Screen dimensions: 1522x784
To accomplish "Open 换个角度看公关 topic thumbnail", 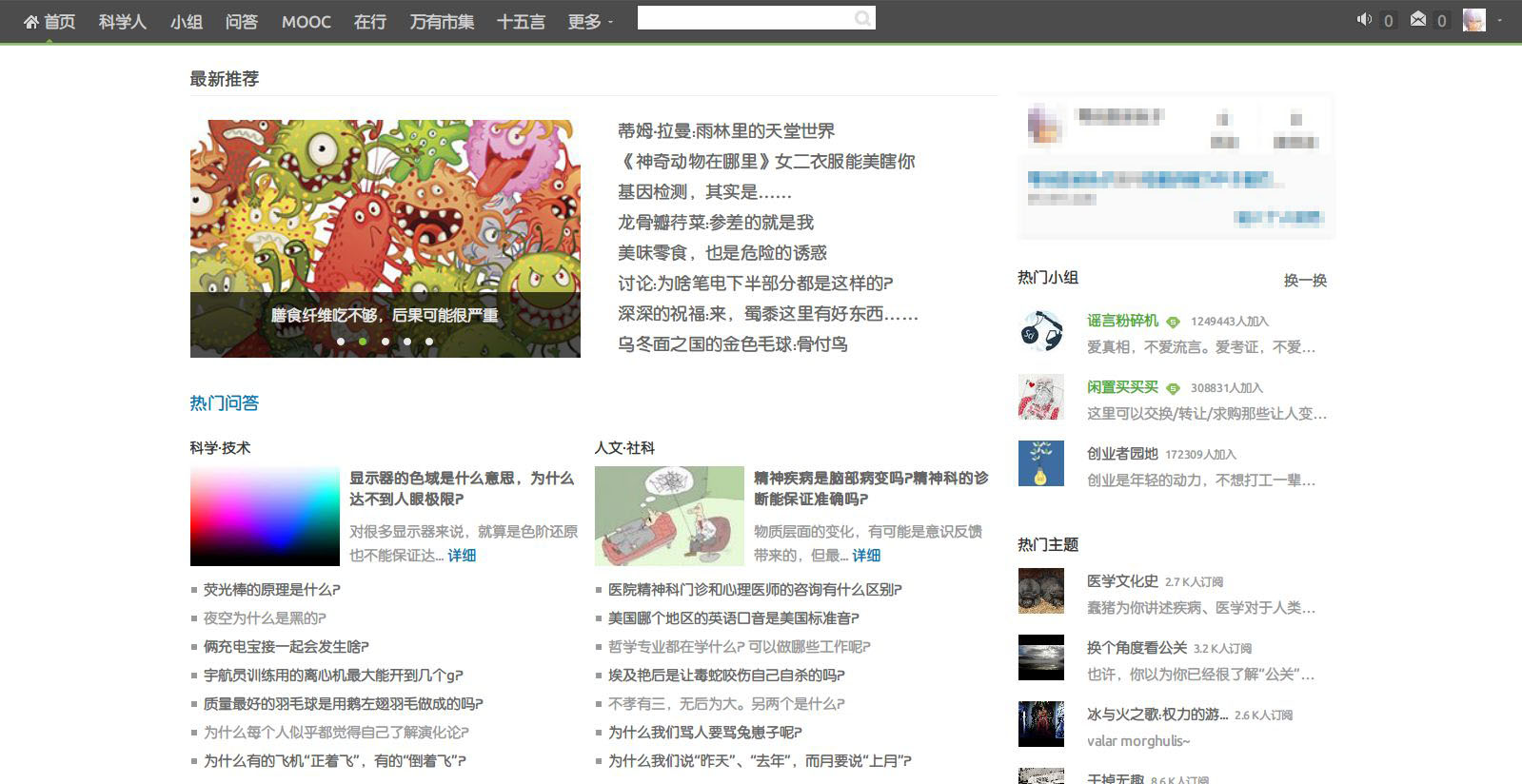I will 1040,657.
